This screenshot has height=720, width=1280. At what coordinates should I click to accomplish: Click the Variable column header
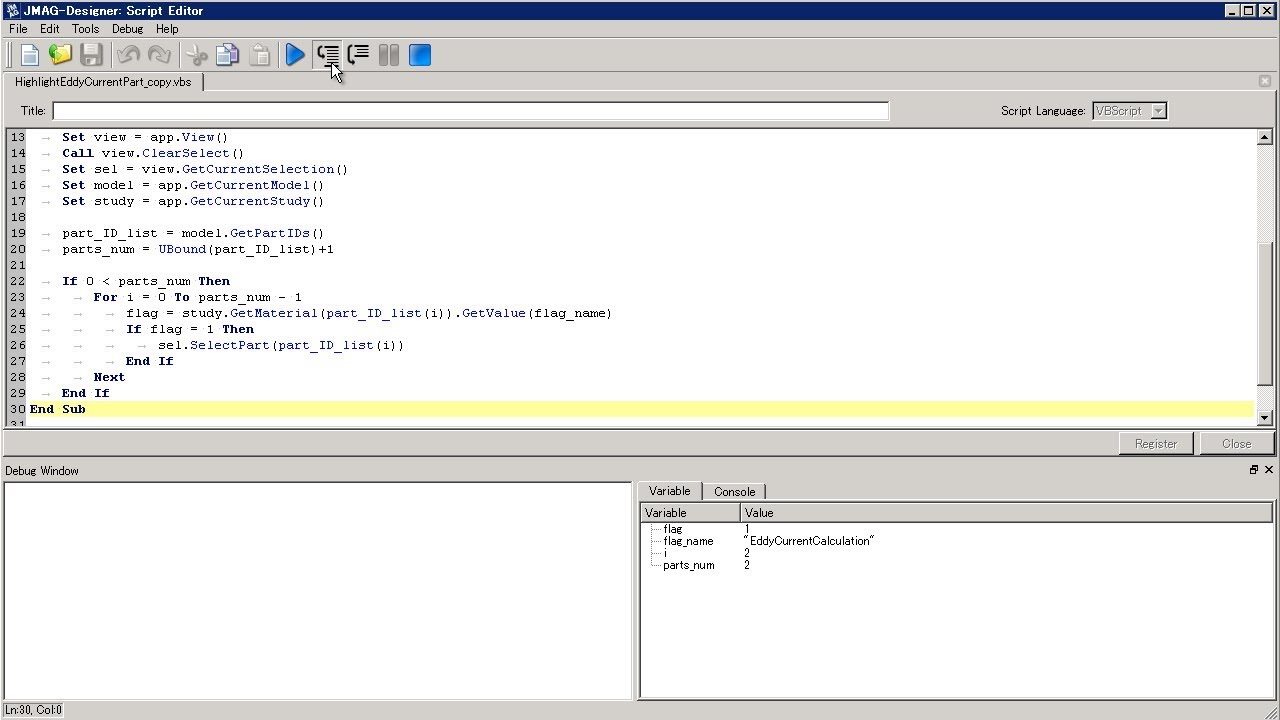690,513
